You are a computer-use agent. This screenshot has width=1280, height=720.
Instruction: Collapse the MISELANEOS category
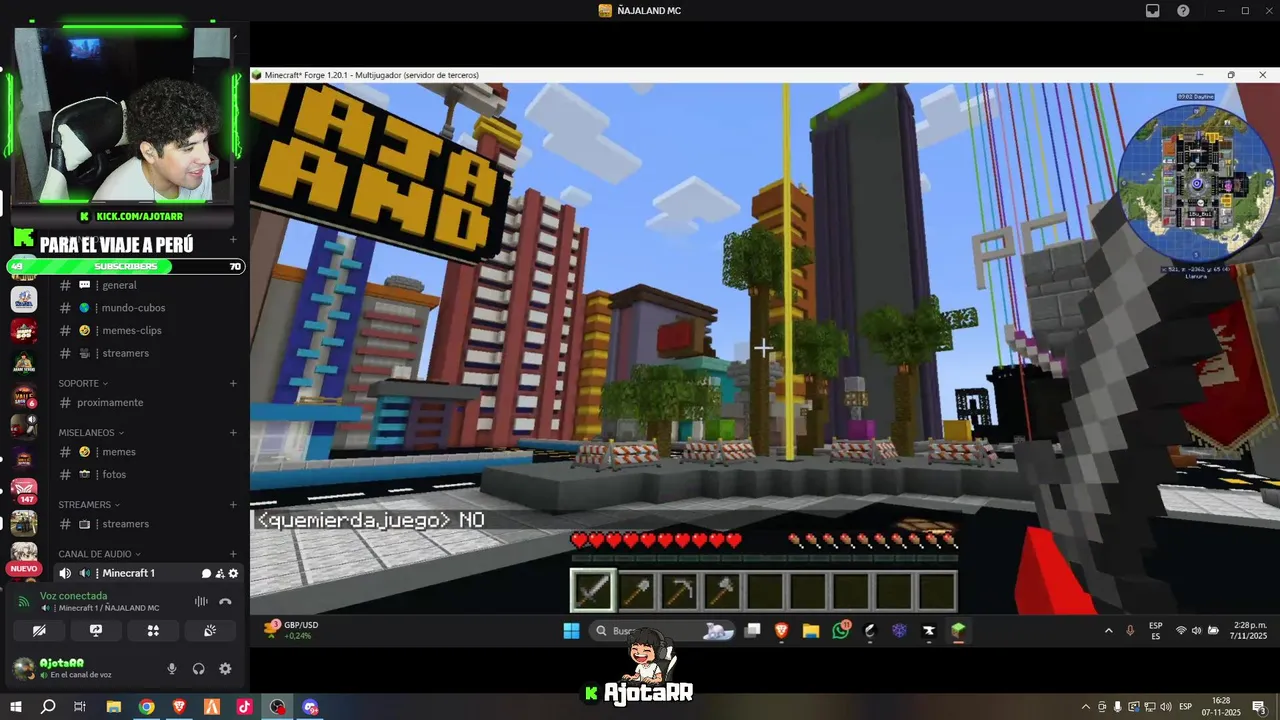coord(92,433)
